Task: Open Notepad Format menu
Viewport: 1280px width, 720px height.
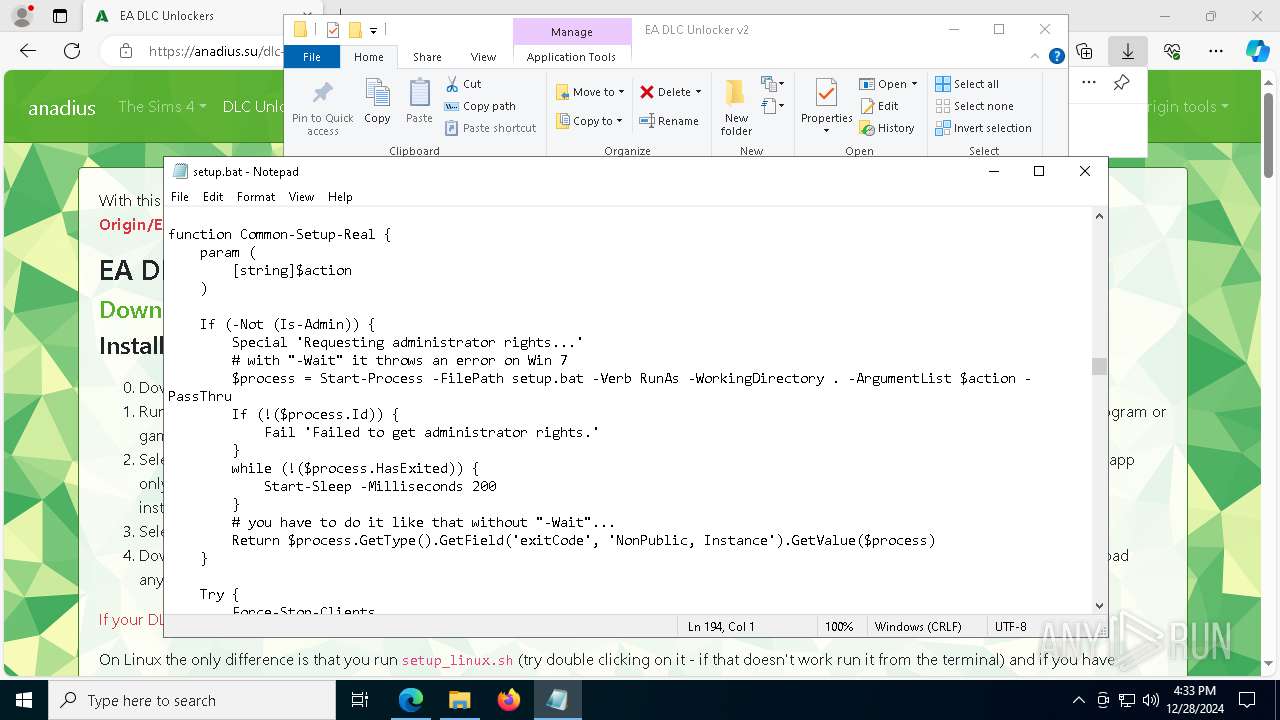Action: click(256, 197)
